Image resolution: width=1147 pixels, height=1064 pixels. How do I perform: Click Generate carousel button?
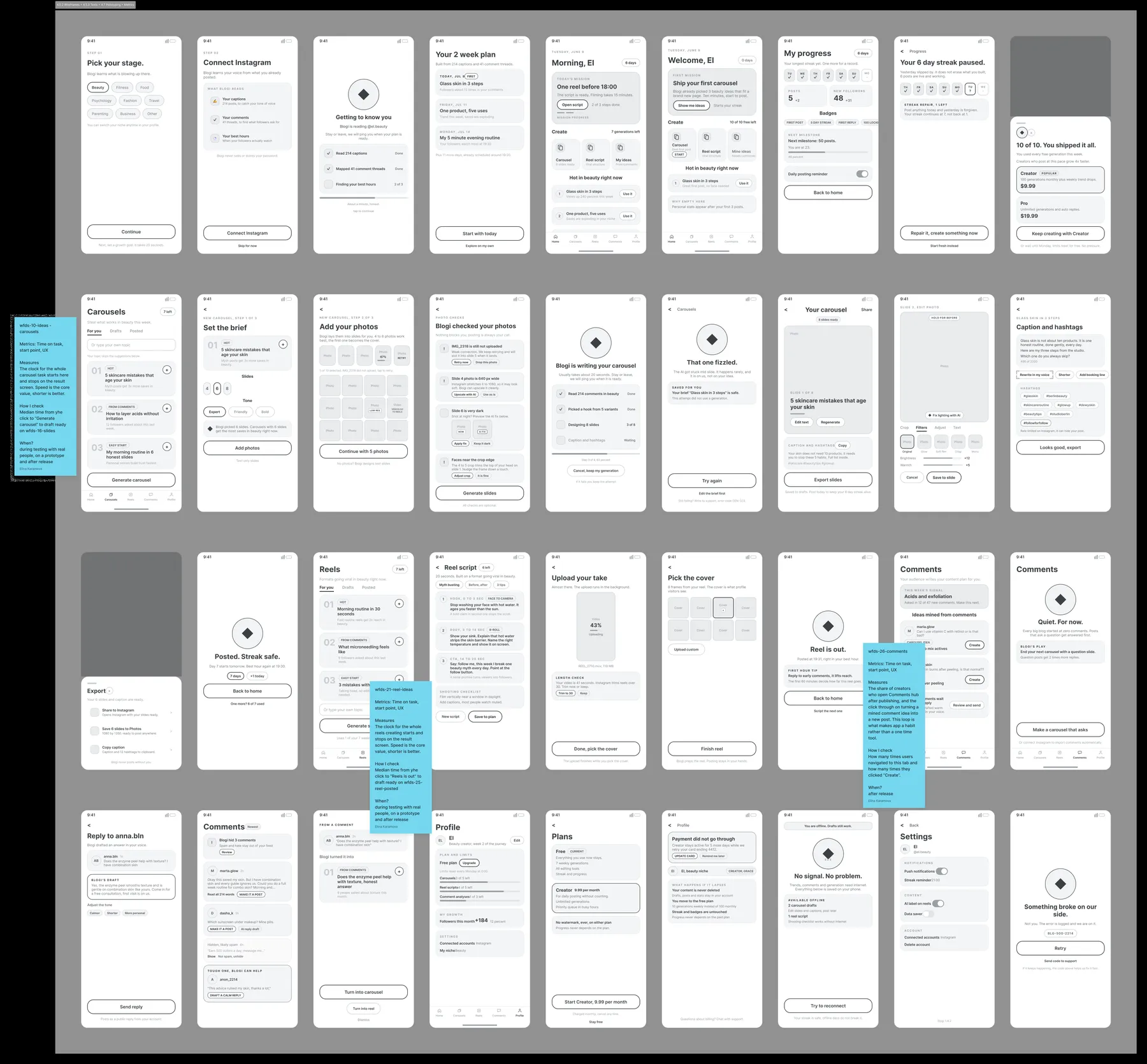[131, 480]
